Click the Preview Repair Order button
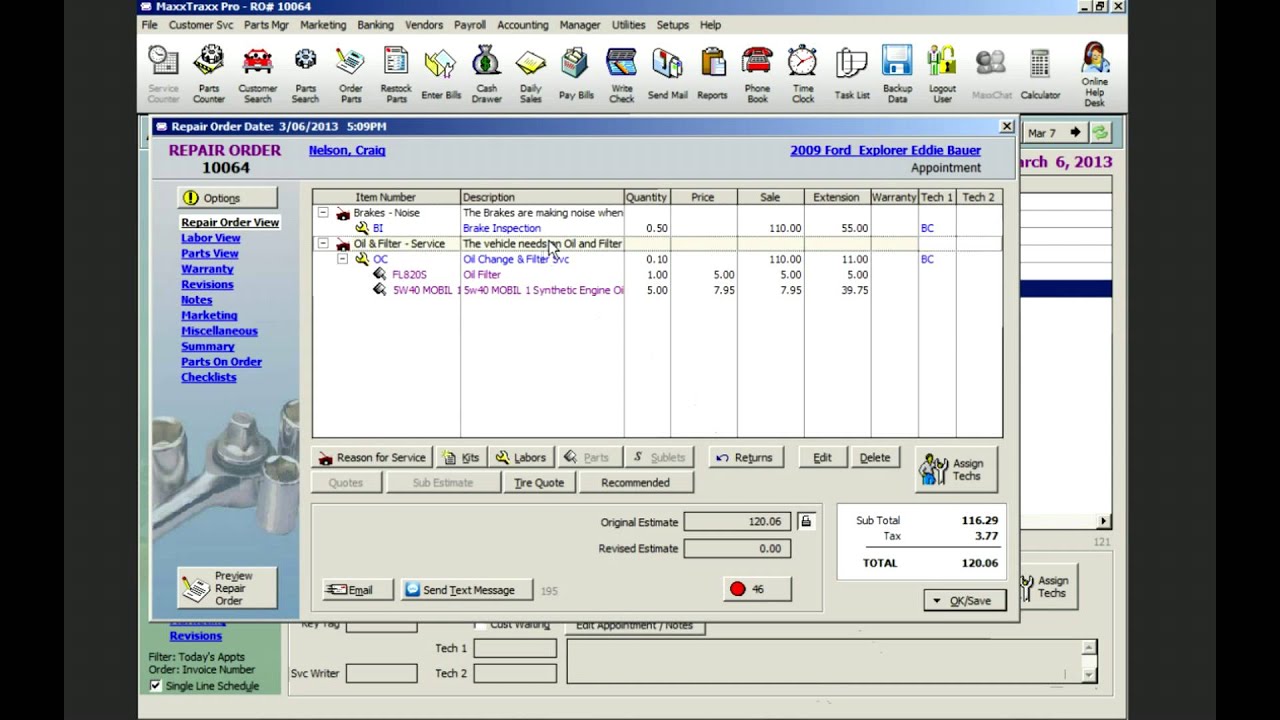 (227, 588)
